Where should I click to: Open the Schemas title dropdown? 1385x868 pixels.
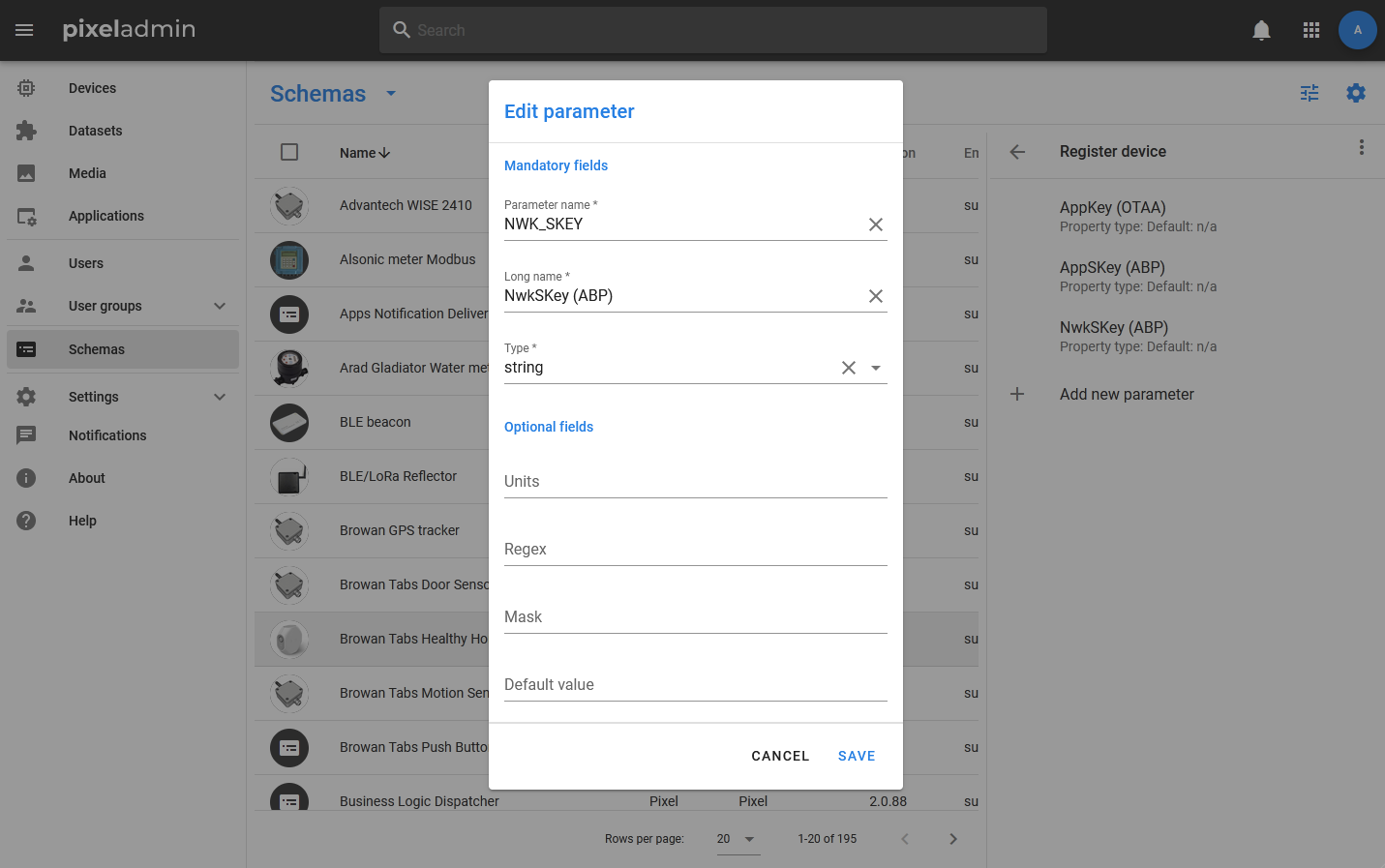click(391, 94)
